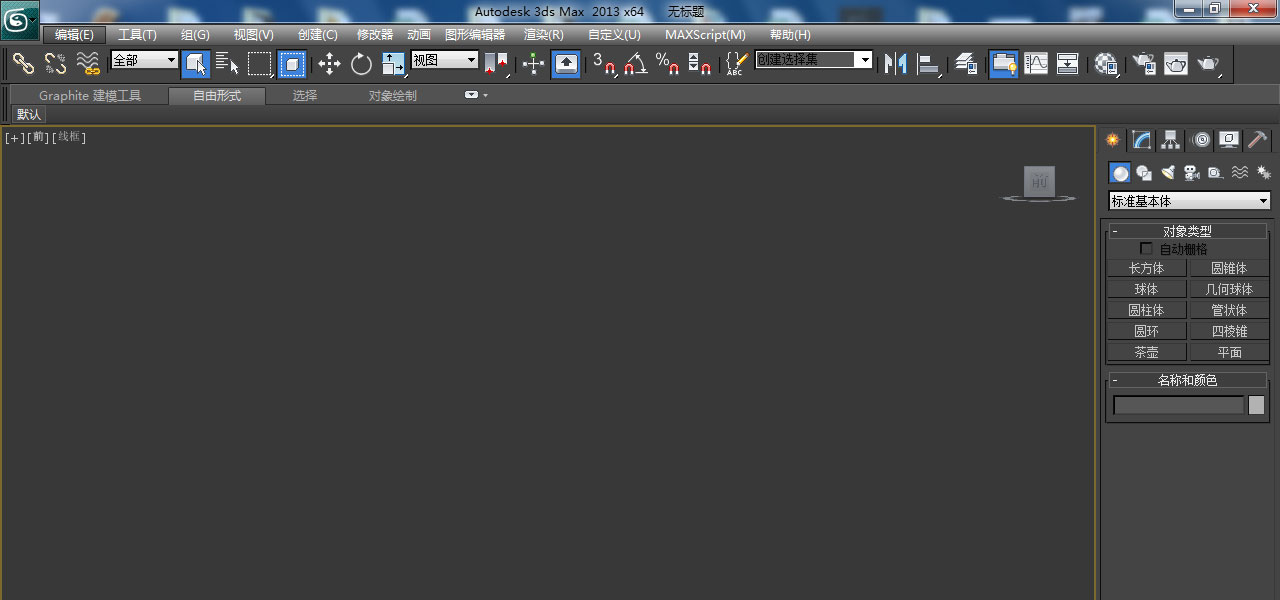
Task: Click the Mirror tool icon
Action: [x=896, y=64]
